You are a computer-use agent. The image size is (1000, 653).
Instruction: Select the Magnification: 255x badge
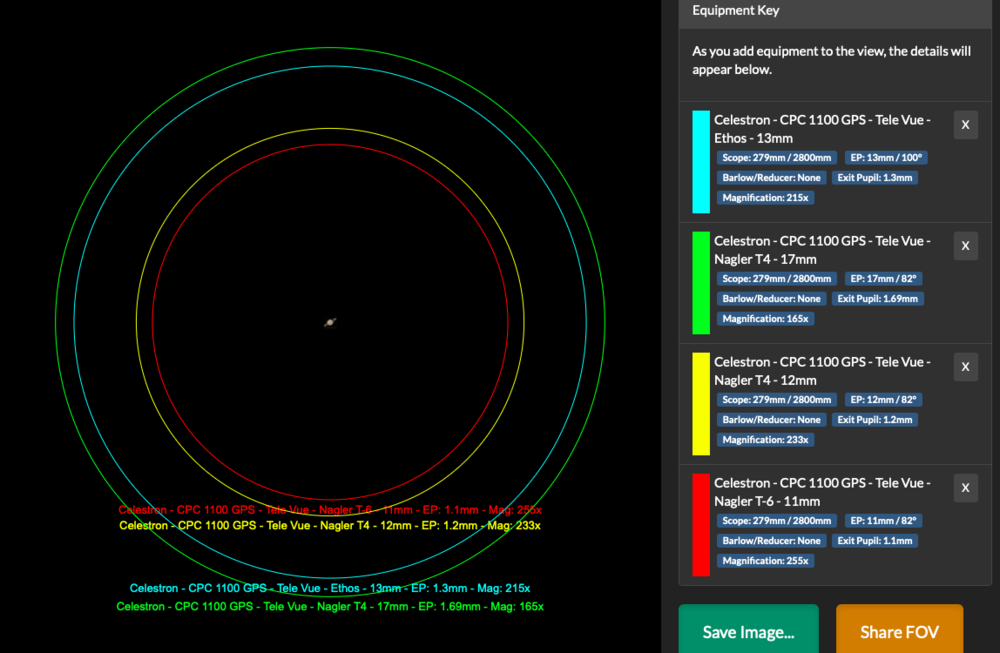point(765,561)
